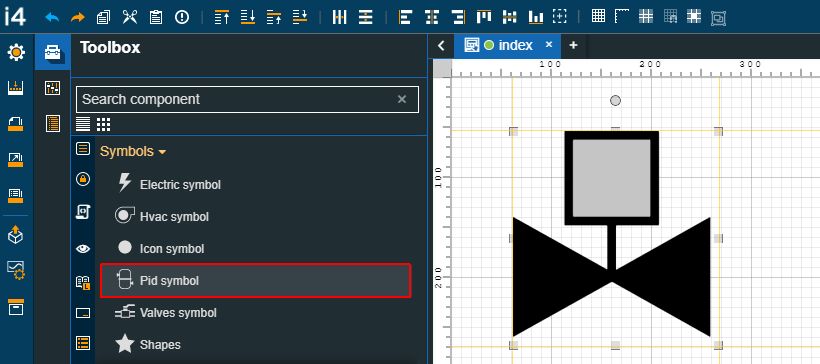Image resolution: width=820 pixels, height=364 pixels.
Task: Click the scissors cut icon
Action: tap(129, 17)
